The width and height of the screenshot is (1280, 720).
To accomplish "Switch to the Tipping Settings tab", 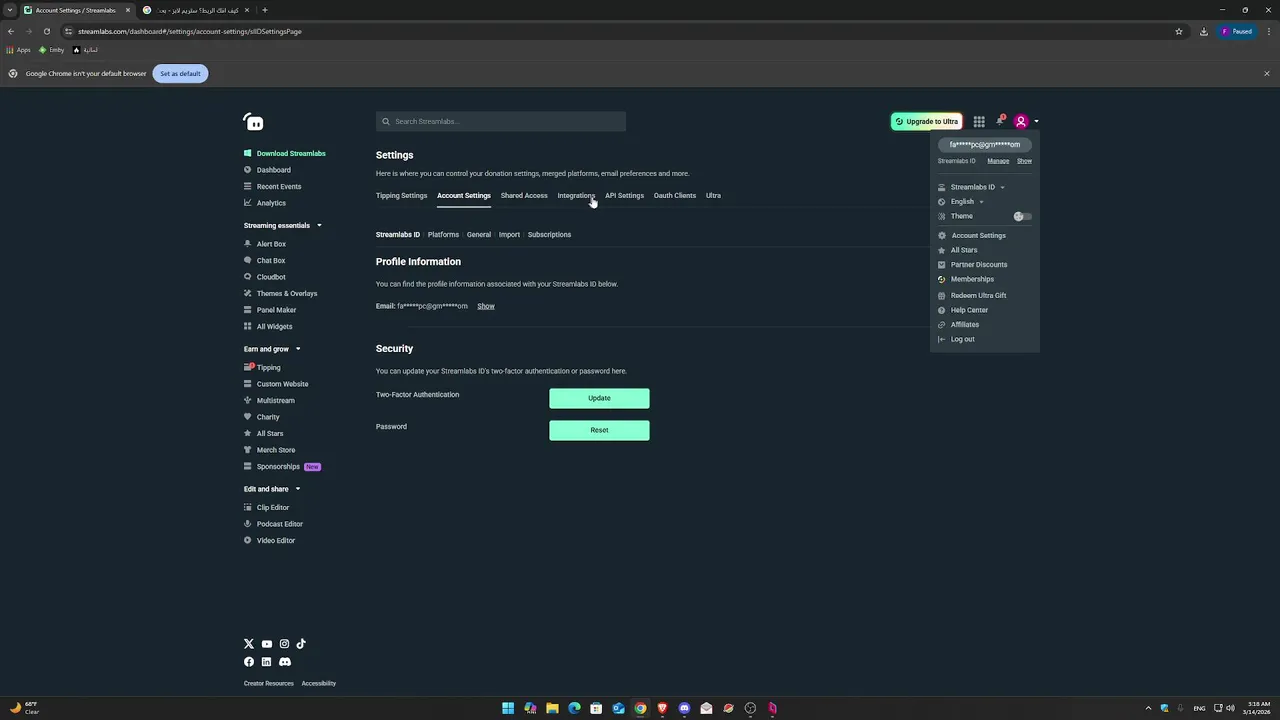I will [x=401, y=196].
